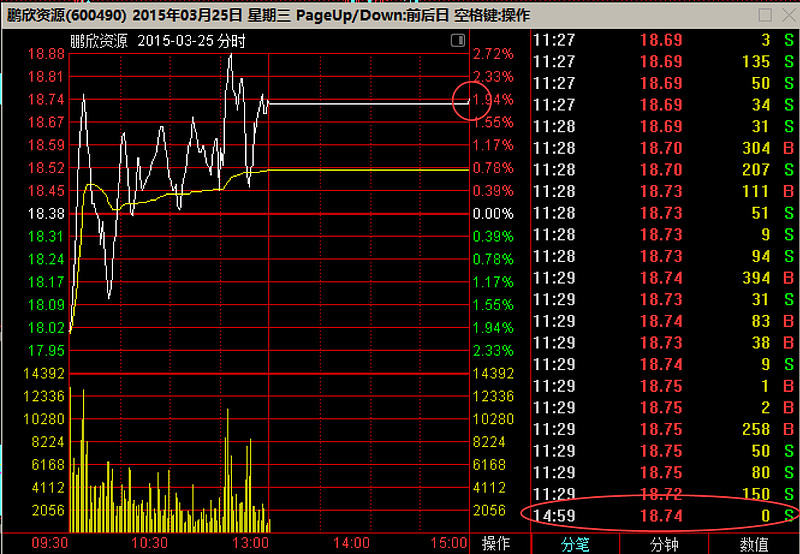Image resolution: width=800 pixels, height=554 pixels.
Task: Click the 1.94% marker on right axis
Action: (x=492, y=100)
